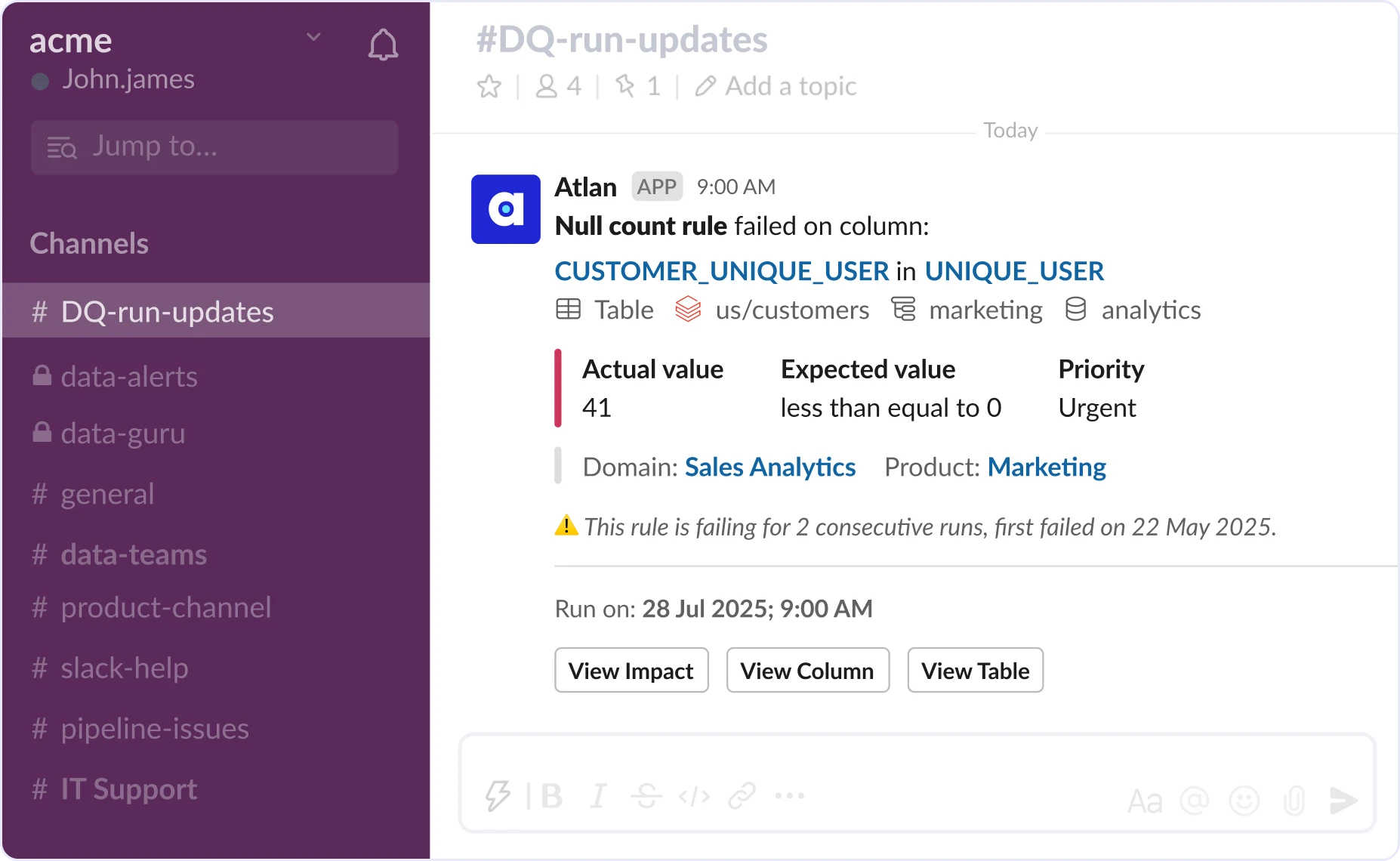This screenshot has width=1400, height=861.
Task: Click the Today date divider label
Action: coord(1010,130)
